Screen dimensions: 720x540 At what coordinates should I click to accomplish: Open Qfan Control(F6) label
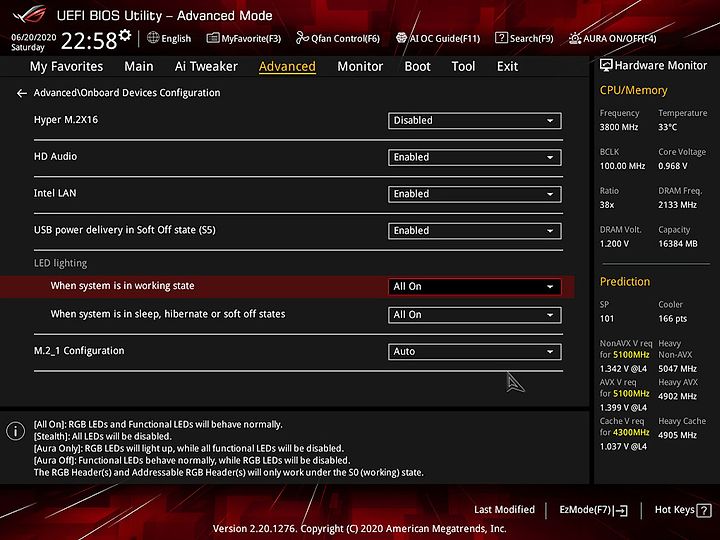pos(345,39)
